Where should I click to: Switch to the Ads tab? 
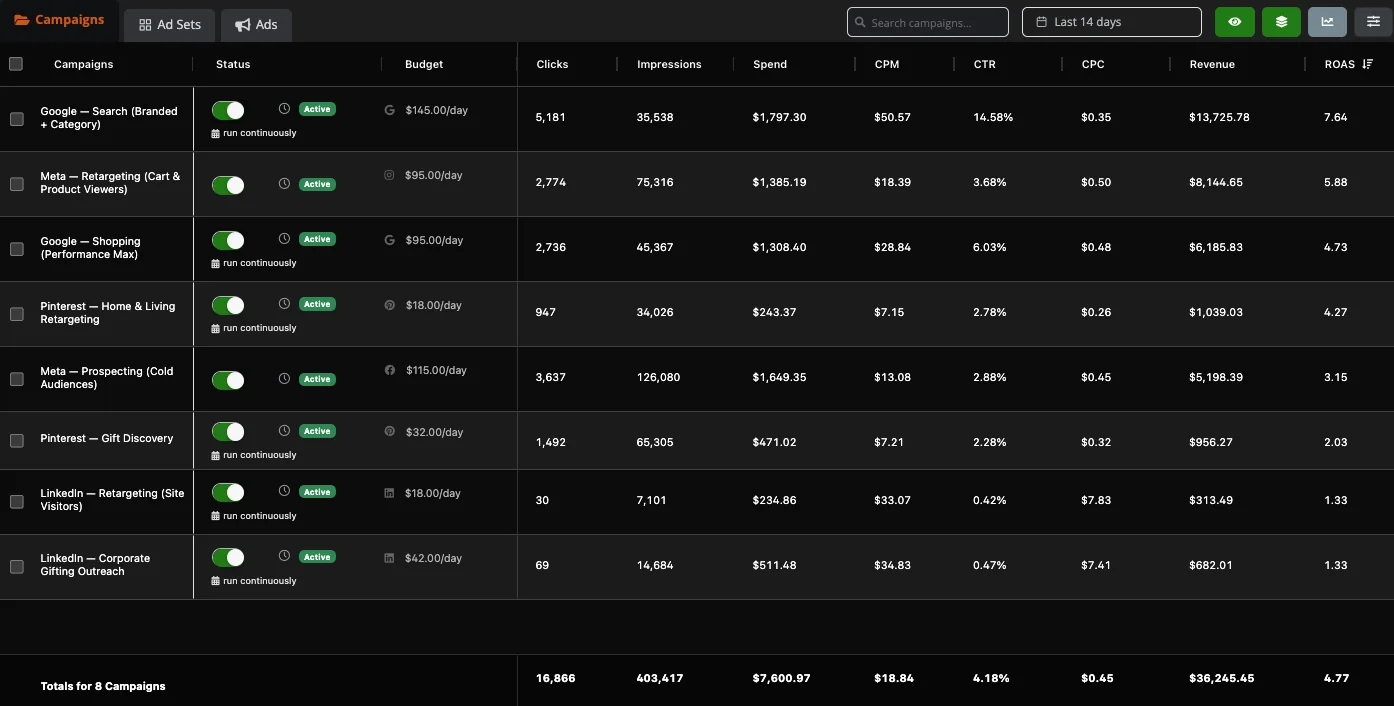pos(256,24)
